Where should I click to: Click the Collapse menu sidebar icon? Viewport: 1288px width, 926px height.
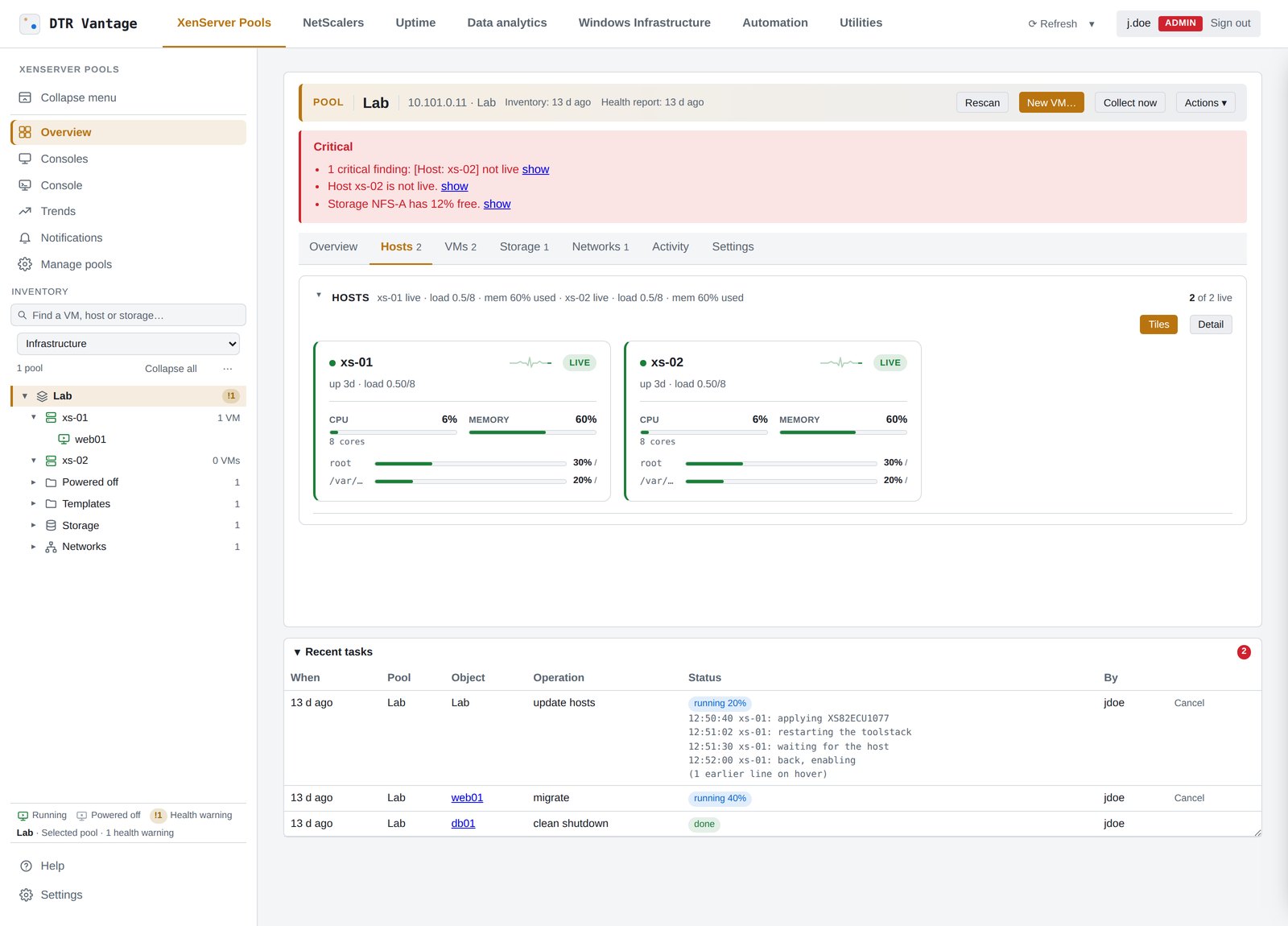click(25, 97)
